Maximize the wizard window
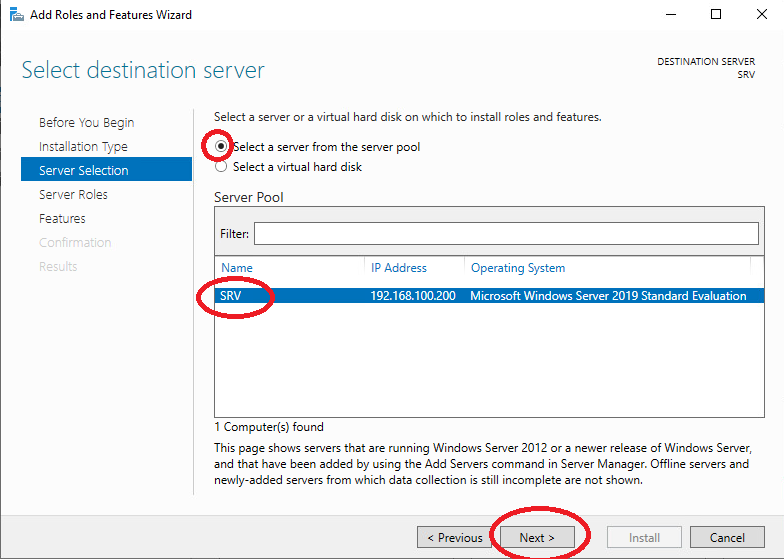This screenshot has width=784, height=559. 716,14
